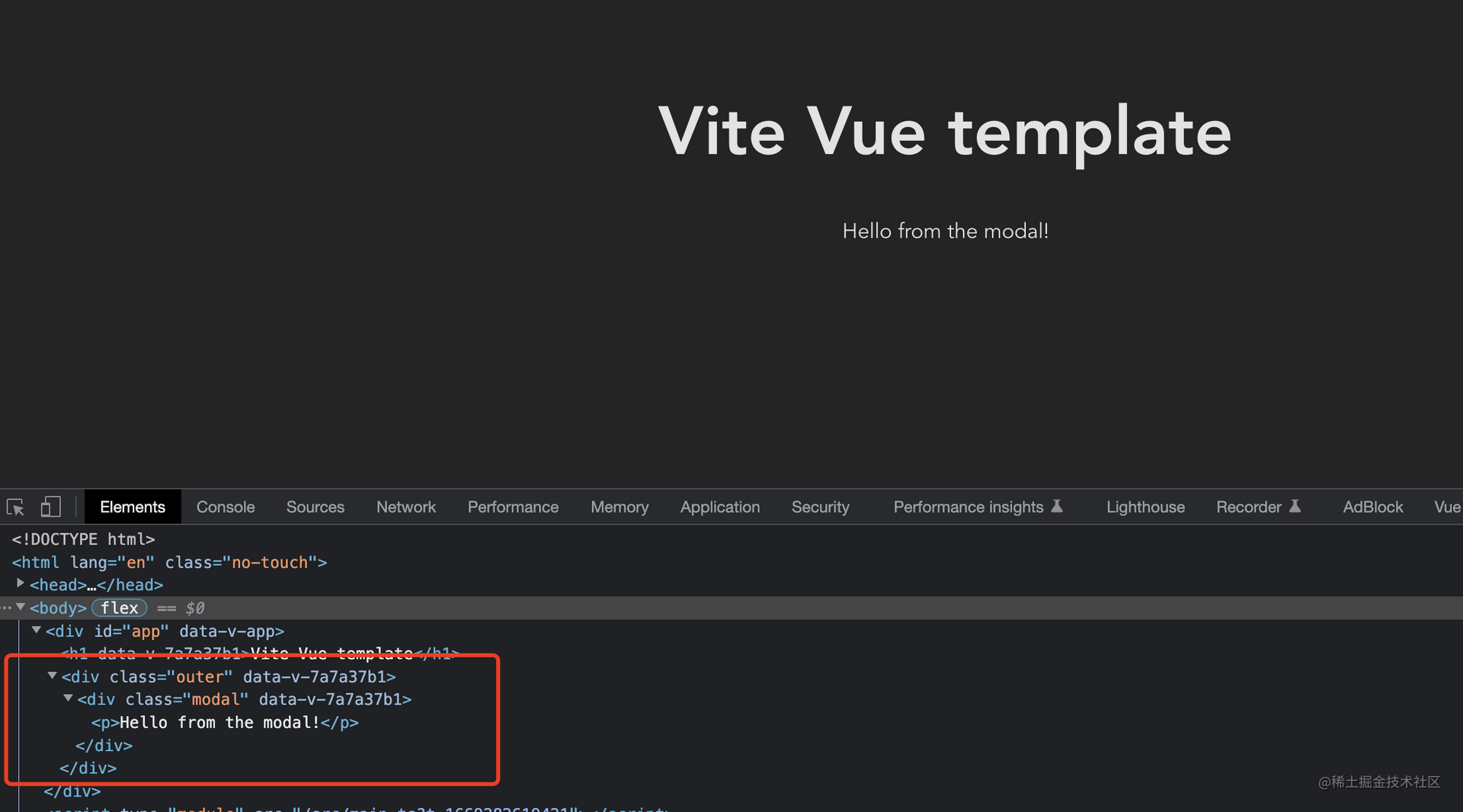Open the Application tab

click(x=720, y=507)
